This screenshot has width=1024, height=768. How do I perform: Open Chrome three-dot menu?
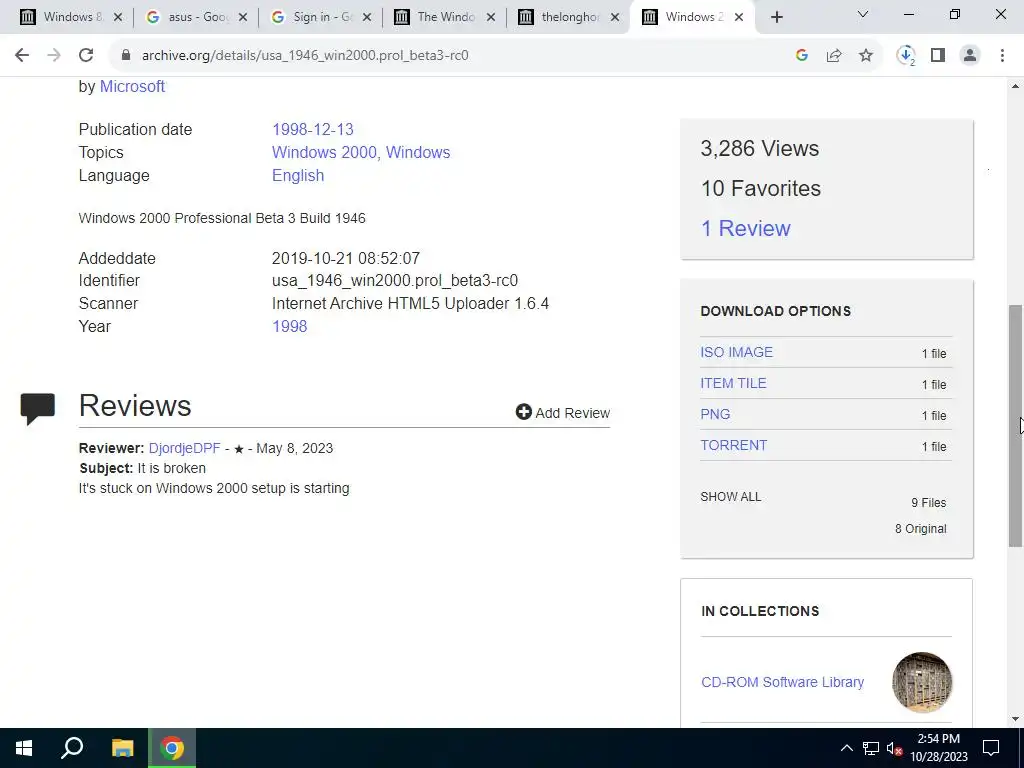(1002, 56)
